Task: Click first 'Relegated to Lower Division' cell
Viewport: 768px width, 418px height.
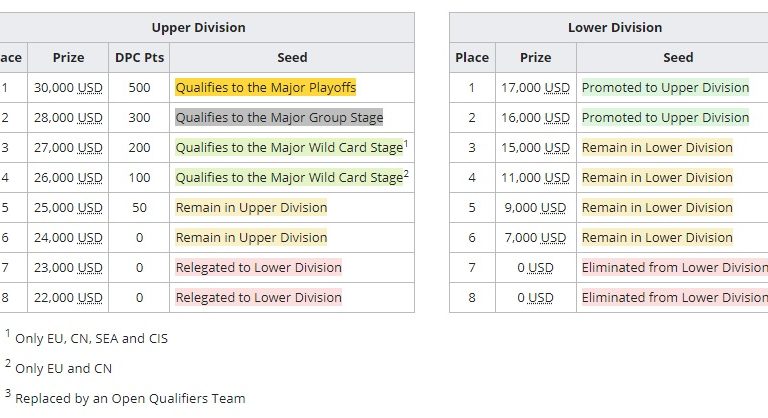Action: 258,268
